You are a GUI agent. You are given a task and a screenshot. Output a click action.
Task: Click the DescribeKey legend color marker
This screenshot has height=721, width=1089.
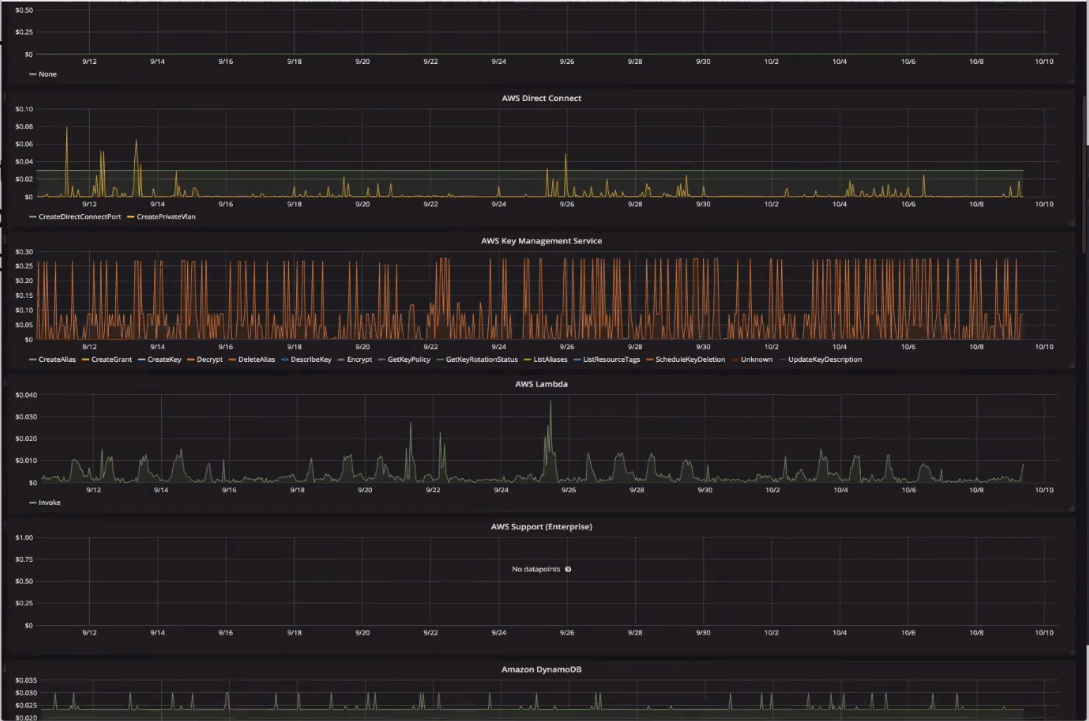click(283, 359)
